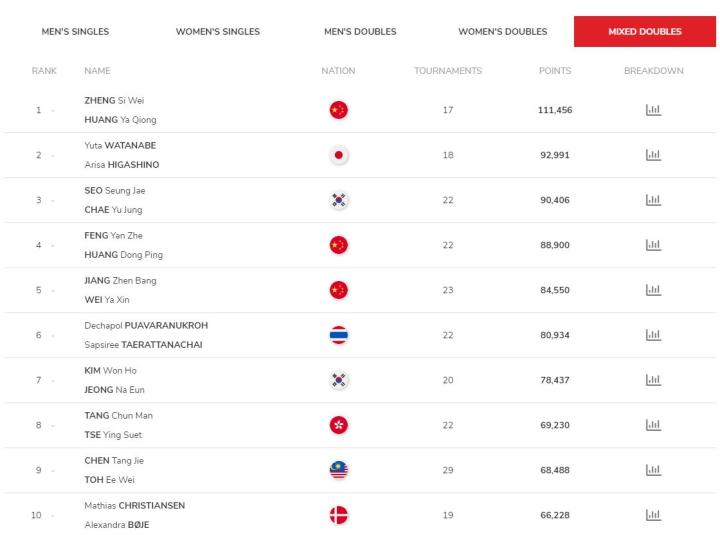Open breakdown chart for Kim Won Ho pair
Viewport: 720px width, 535px height.
[653, 380]
